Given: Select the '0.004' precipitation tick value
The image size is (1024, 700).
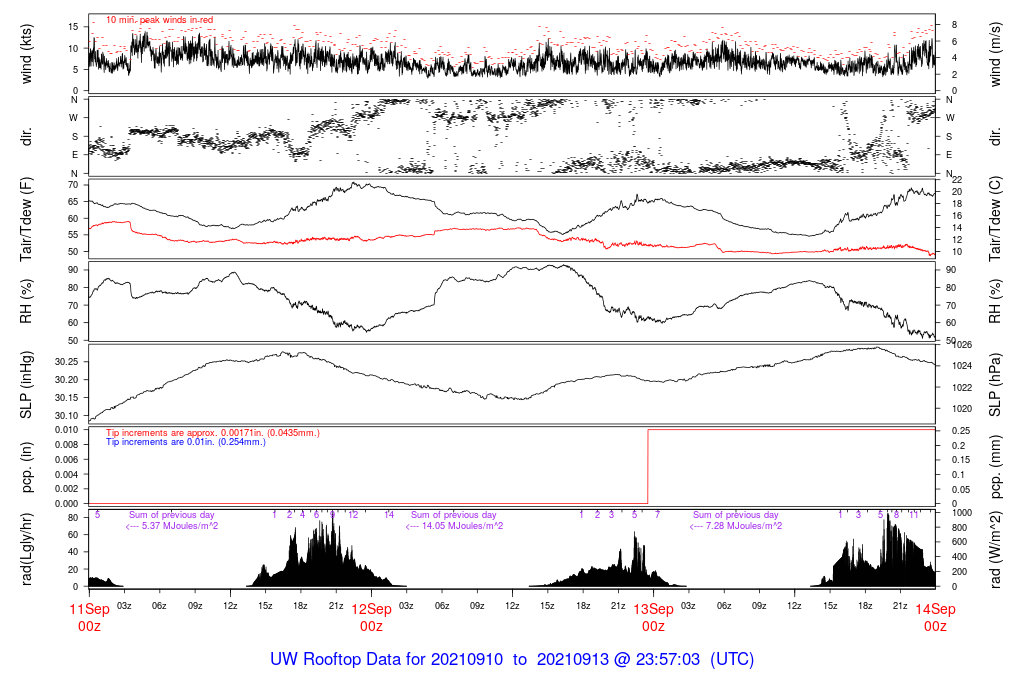Looking at the screenshot, I should pyautogui.click(x=67, y=474).
